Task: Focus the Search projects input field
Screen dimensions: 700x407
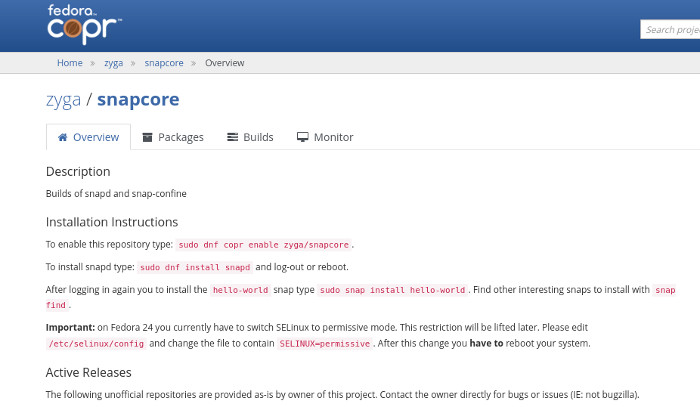Action: (670, 29)
